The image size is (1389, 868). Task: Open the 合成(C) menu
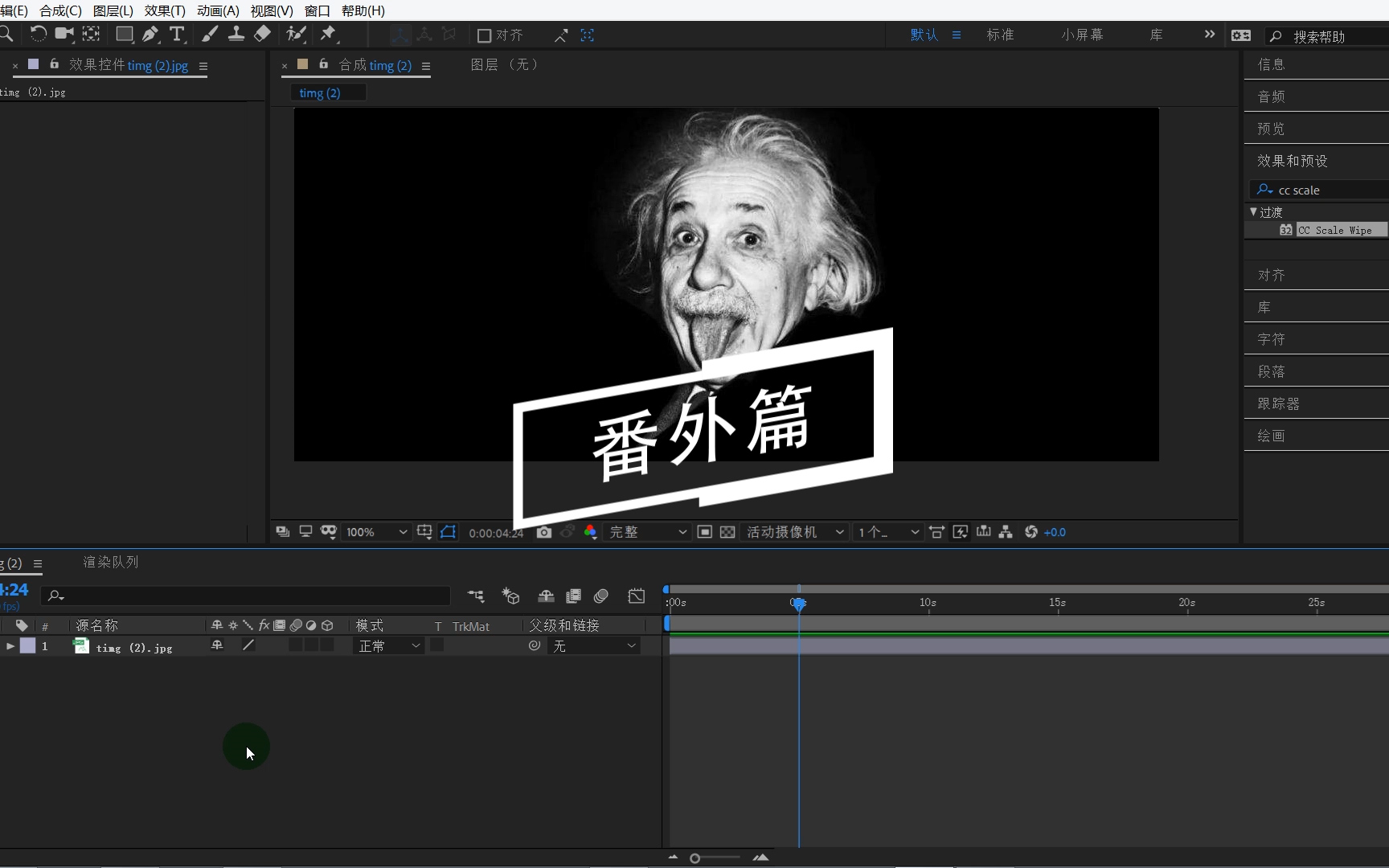point(60,10)
